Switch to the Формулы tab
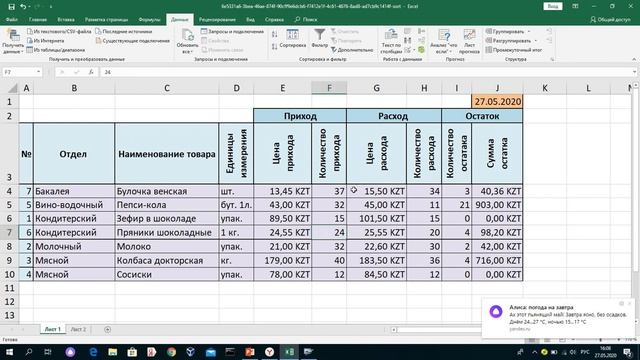 pyautogui.click(x=149, y=20)
